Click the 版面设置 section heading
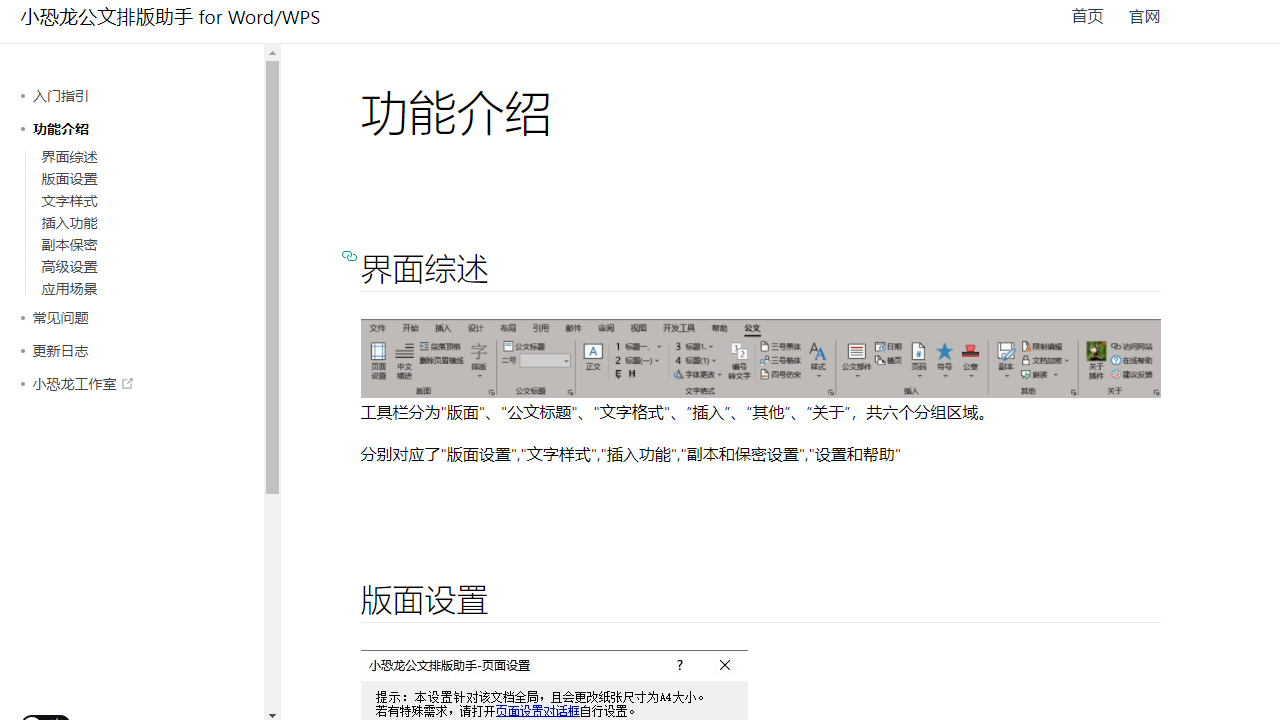Screen dimensions: 1280x720 pyautogui.click(x=424, y=601)
